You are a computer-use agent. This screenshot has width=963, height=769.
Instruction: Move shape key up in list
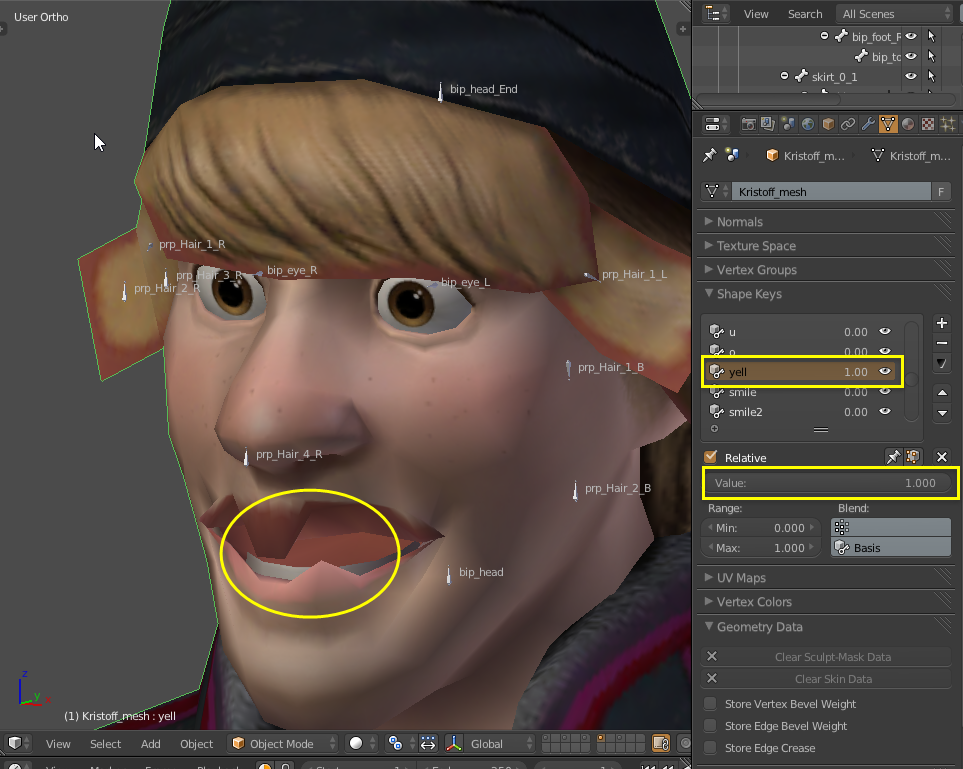tap(942, 392)
